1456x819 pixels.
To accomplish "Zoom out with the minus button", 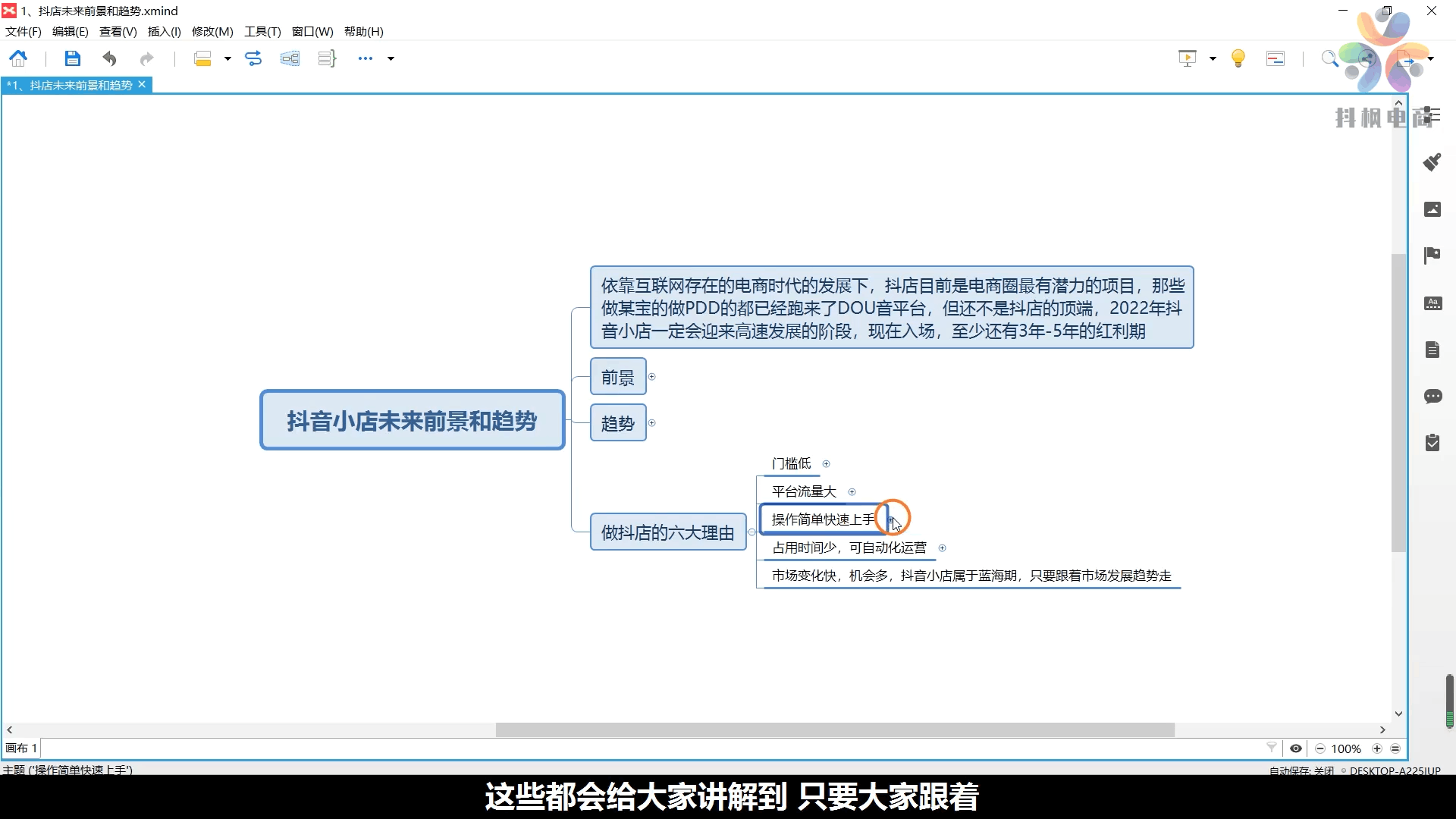I will tap(1320, 748).
